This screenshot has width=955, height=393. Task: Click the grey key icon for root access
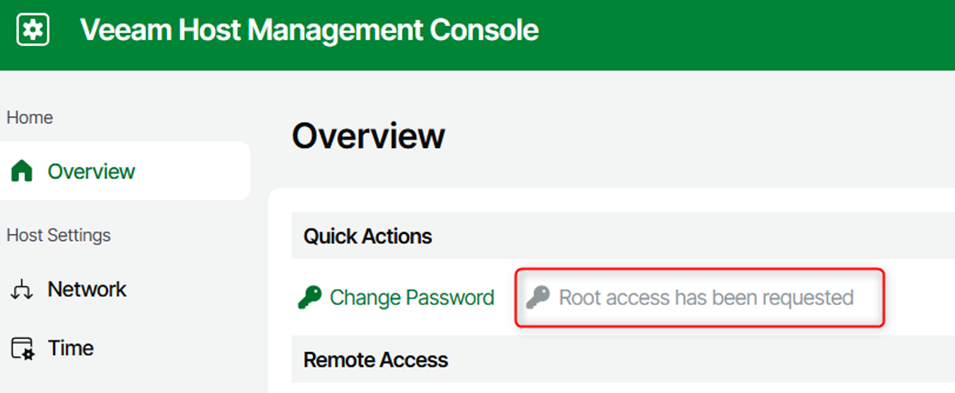(538, 298)
